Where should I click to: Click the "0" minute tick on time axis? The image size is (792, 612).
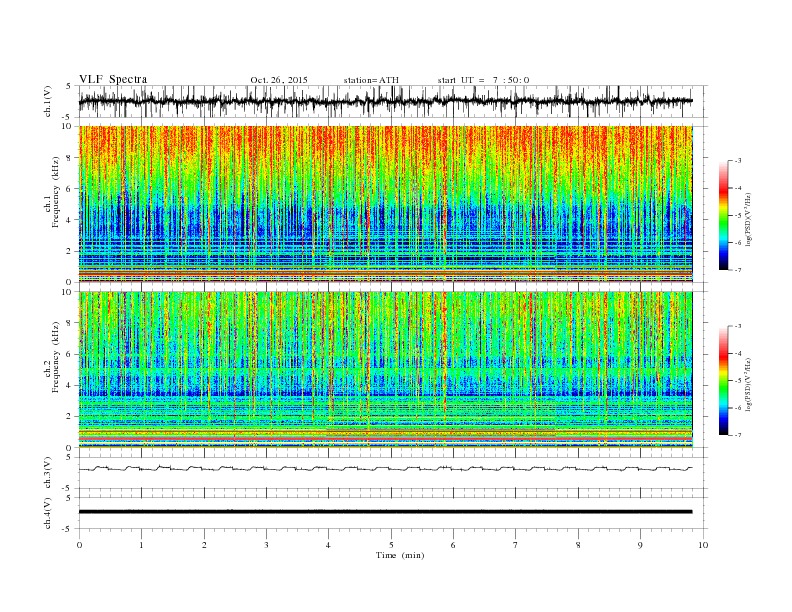click(79, 545)
